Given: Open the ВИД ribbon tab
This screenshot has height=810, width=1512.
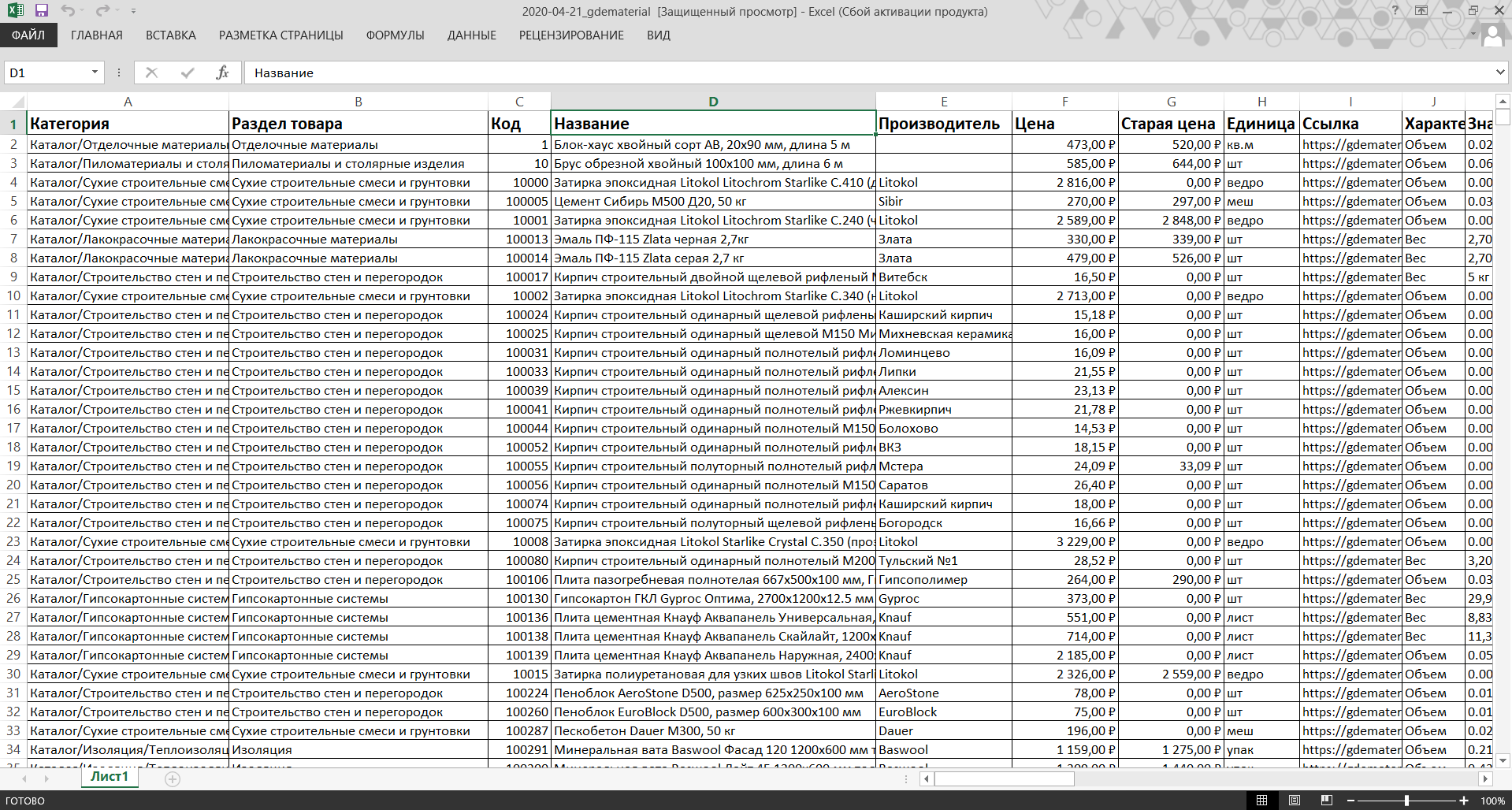Looking at the screenshot, I should click(659, 35).
